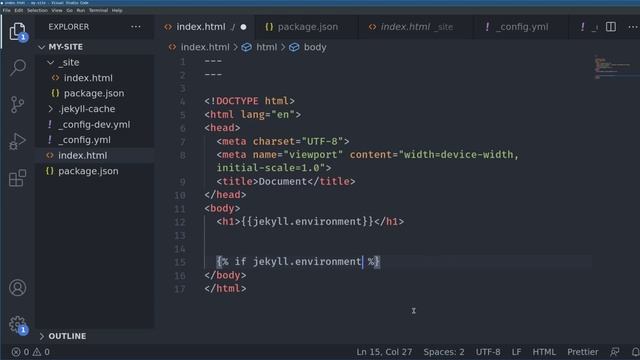
Task: Open the Help menu
Action: (117, 11)
